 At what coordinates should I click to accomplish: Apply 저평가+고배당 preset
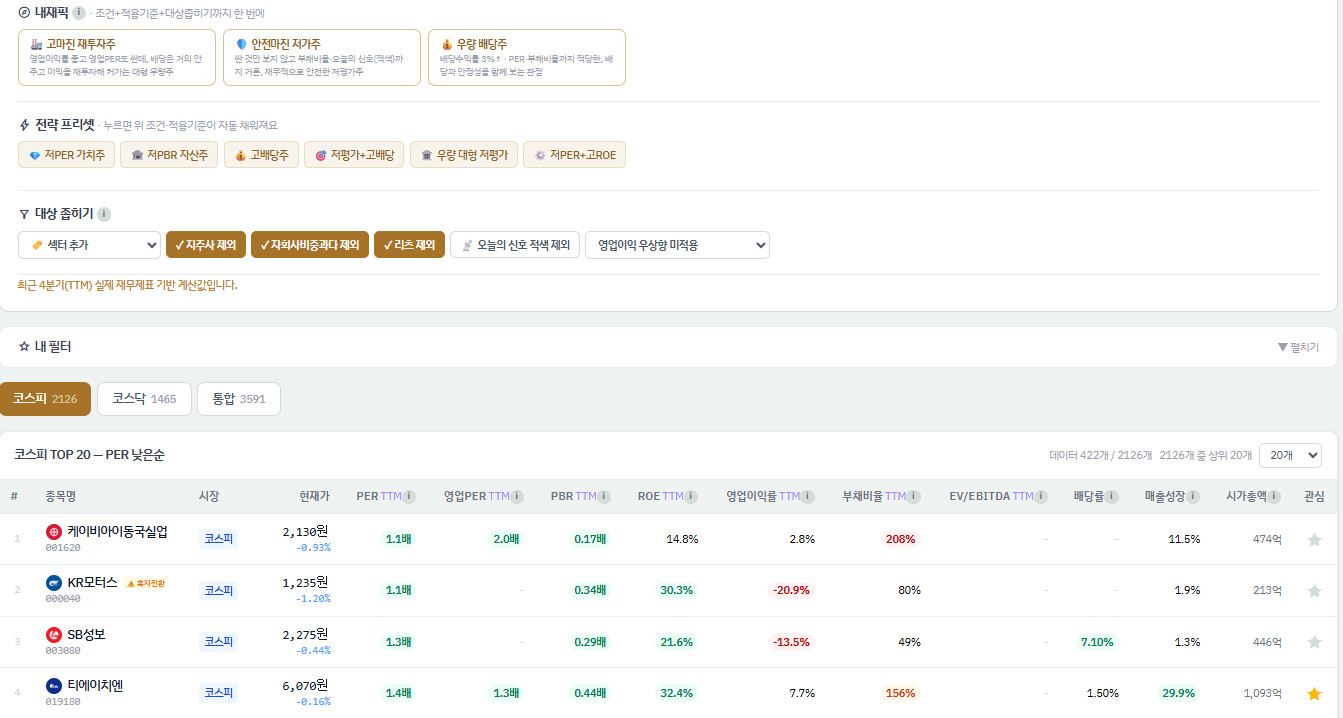point(354,155)
